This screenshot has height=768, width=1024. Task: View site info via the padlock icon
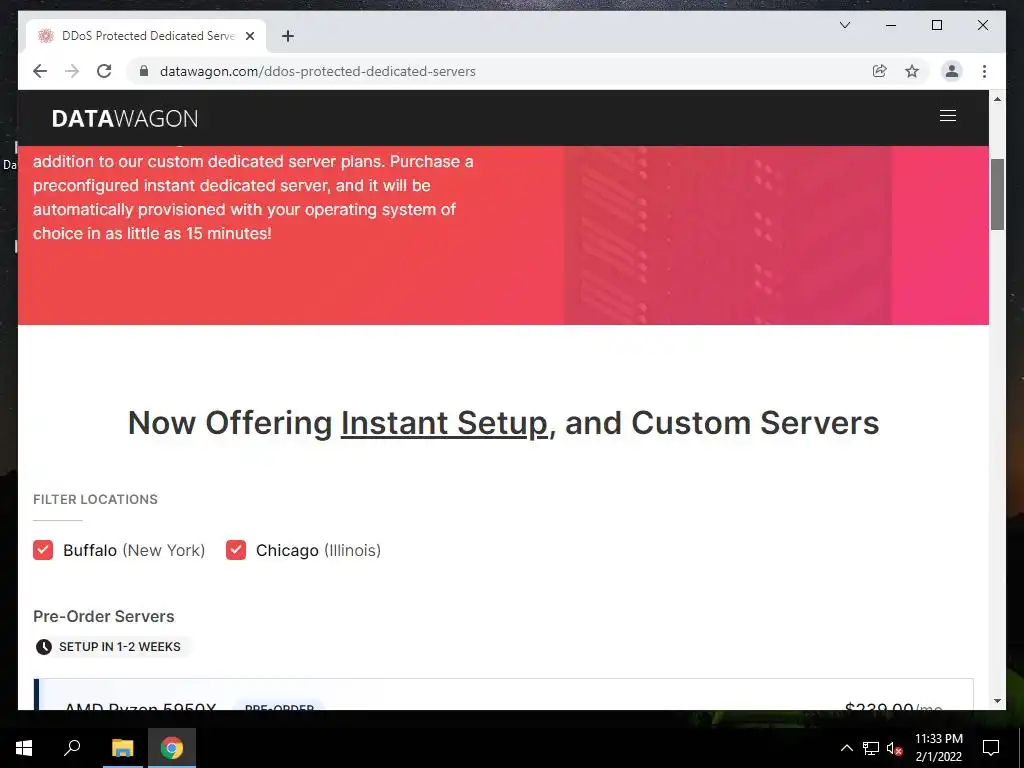point(144,71)
